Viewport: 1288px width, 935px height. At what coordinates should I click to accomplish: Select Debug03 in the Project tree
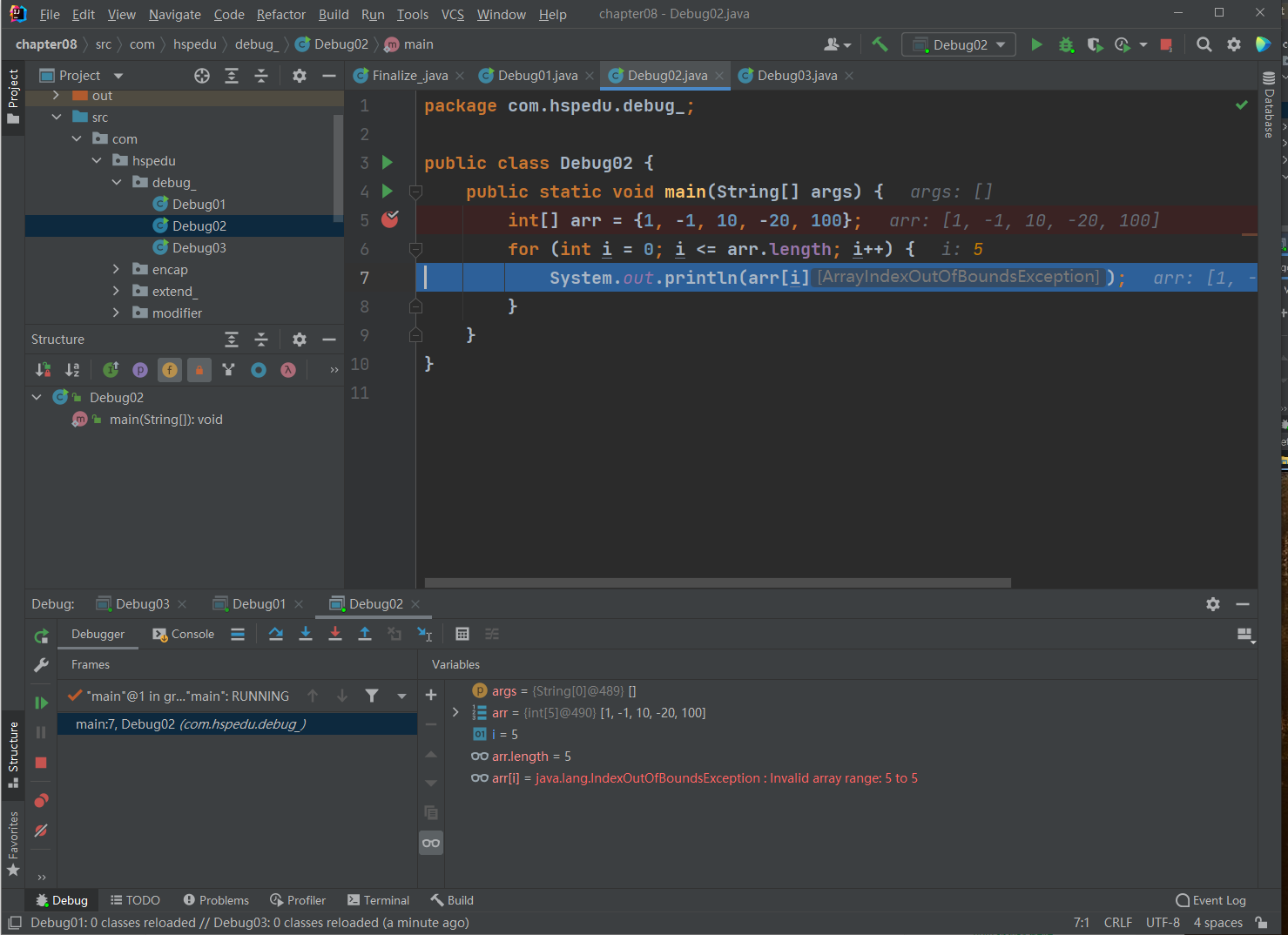(199, 248)
